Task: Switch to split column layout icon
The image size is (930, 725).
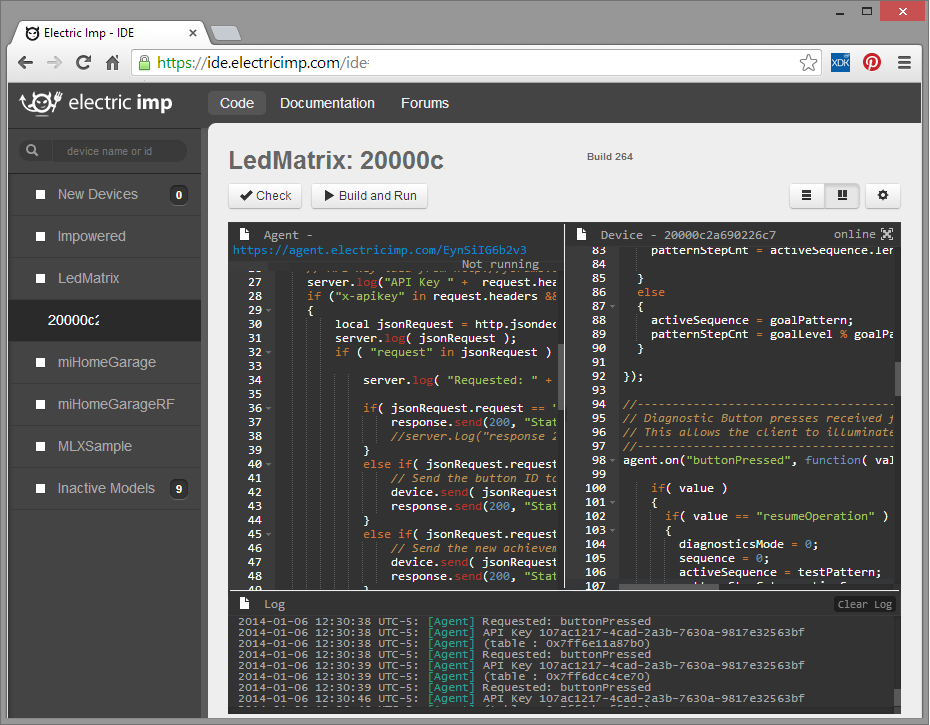Action: (x=842, y=195)
